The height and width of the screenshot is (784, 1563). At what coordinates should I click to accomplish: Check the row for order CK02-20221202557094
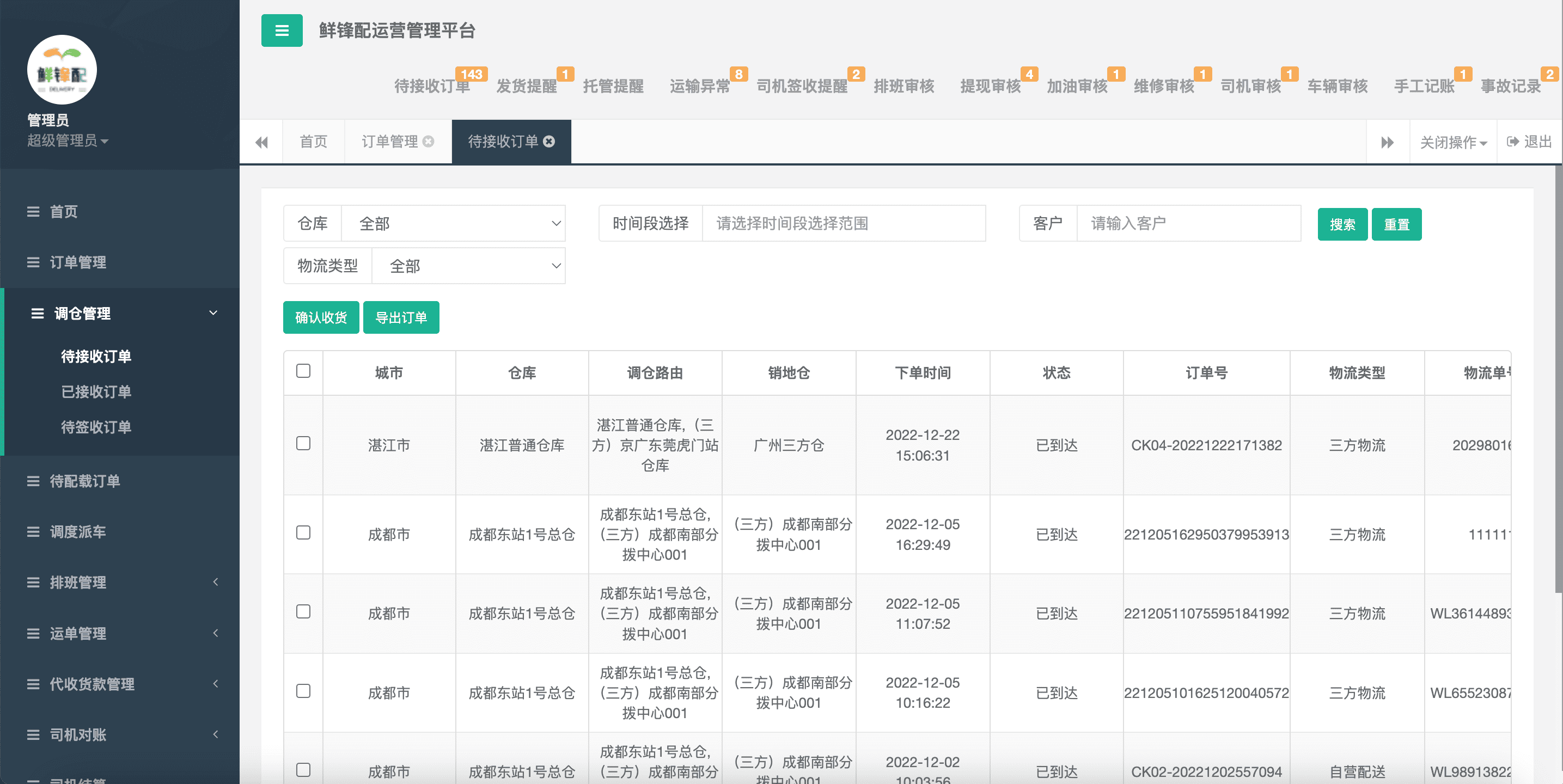click(x=303, y=770)
